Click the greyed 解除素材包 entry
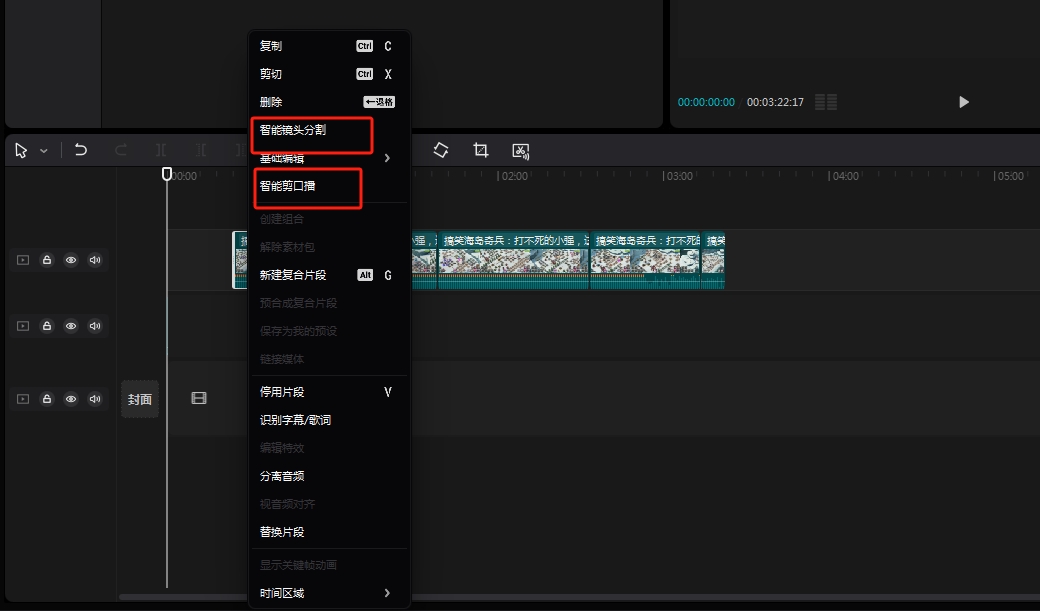This screenshot has height=611, width=1040. [x=329, y=247]
